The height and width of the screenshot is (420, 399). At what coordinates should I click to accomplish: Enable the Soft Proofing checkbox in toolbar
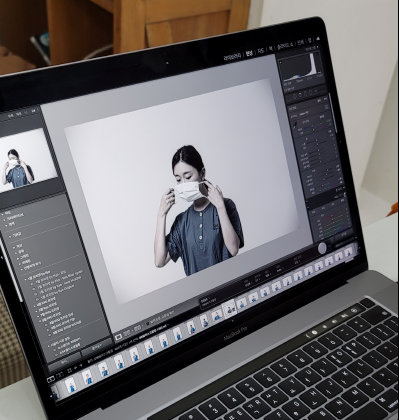coord(146,324)
